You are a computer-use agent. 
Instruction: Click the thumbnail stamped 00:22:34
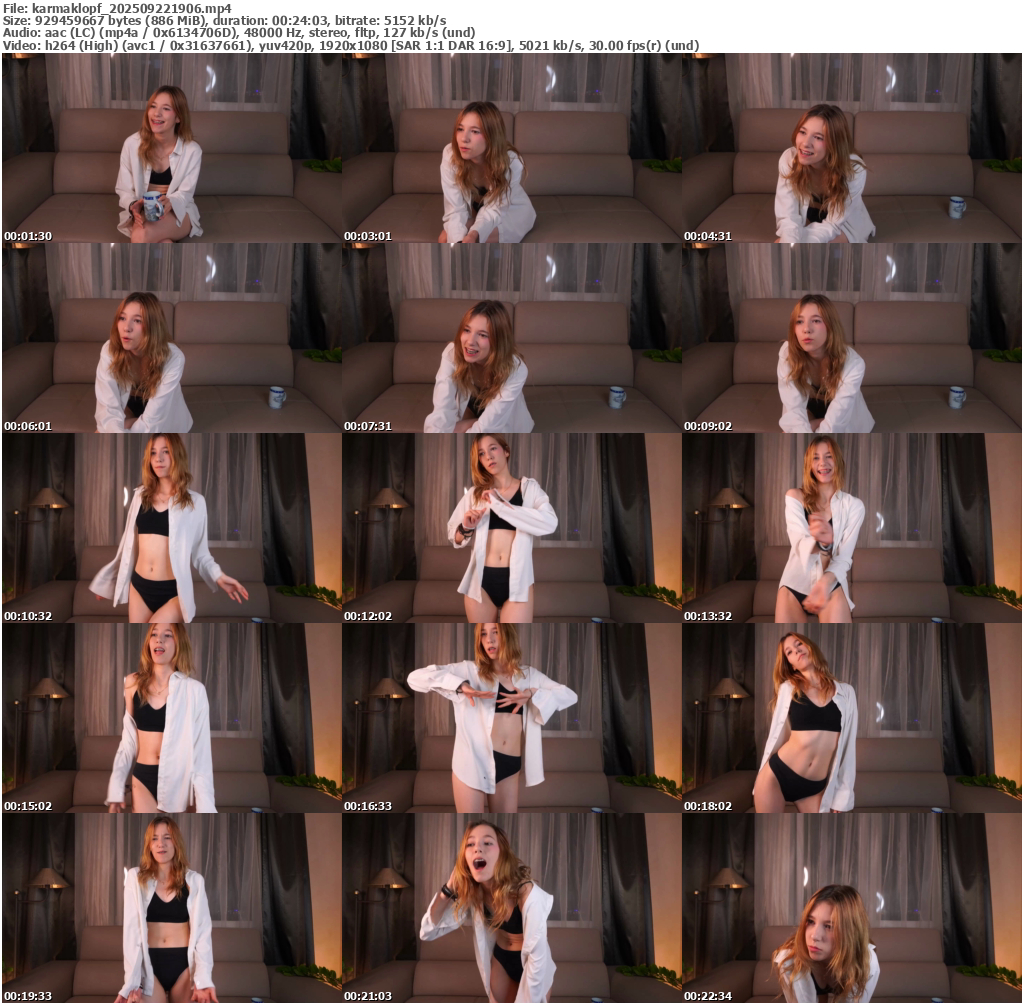[x=852, y=908]
